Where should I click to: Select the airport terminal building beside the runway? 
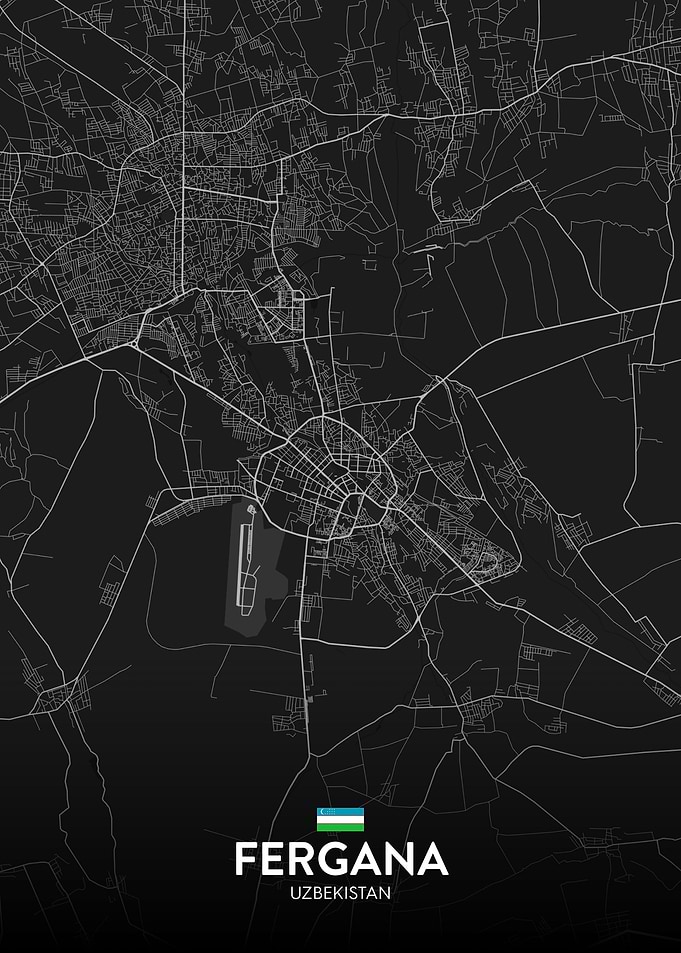252,508
